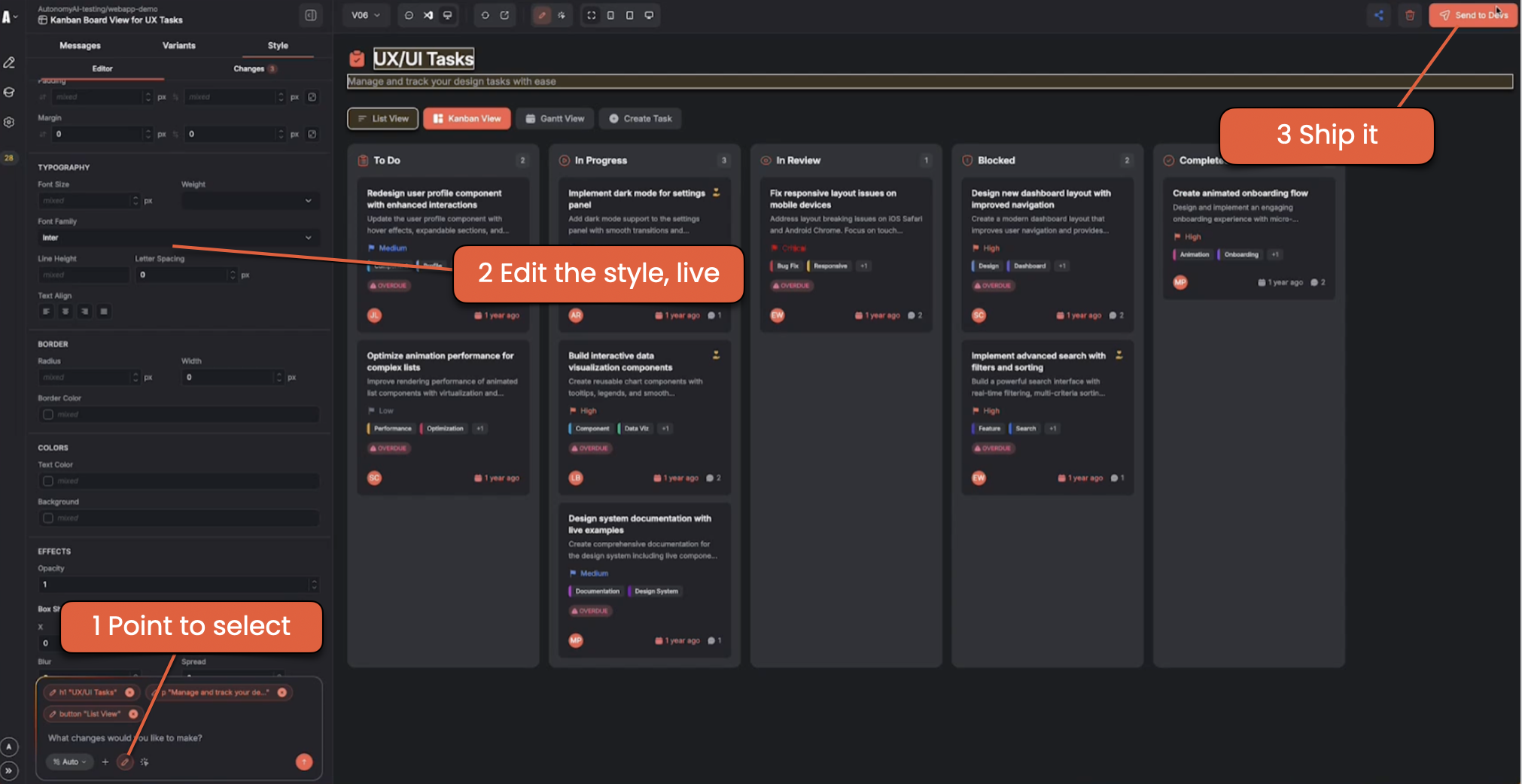This screenshot has height=784, width=1522.
Task: Open the Font Weight dropdown
Action: click(x=250, y=201)
